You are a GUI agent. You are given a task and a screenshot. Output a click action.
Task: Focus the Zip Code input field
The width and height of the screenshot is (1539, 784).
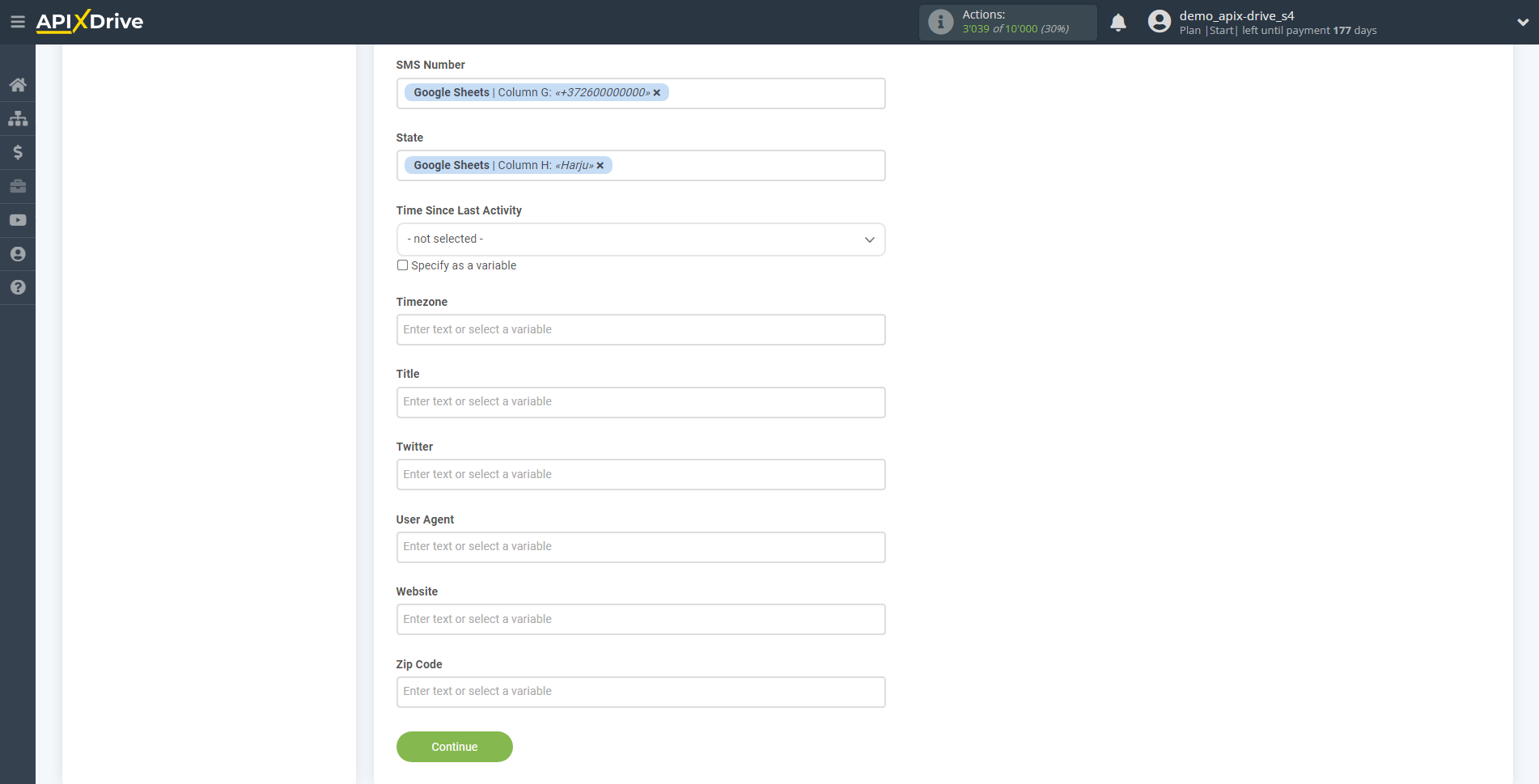click(641, 692)
